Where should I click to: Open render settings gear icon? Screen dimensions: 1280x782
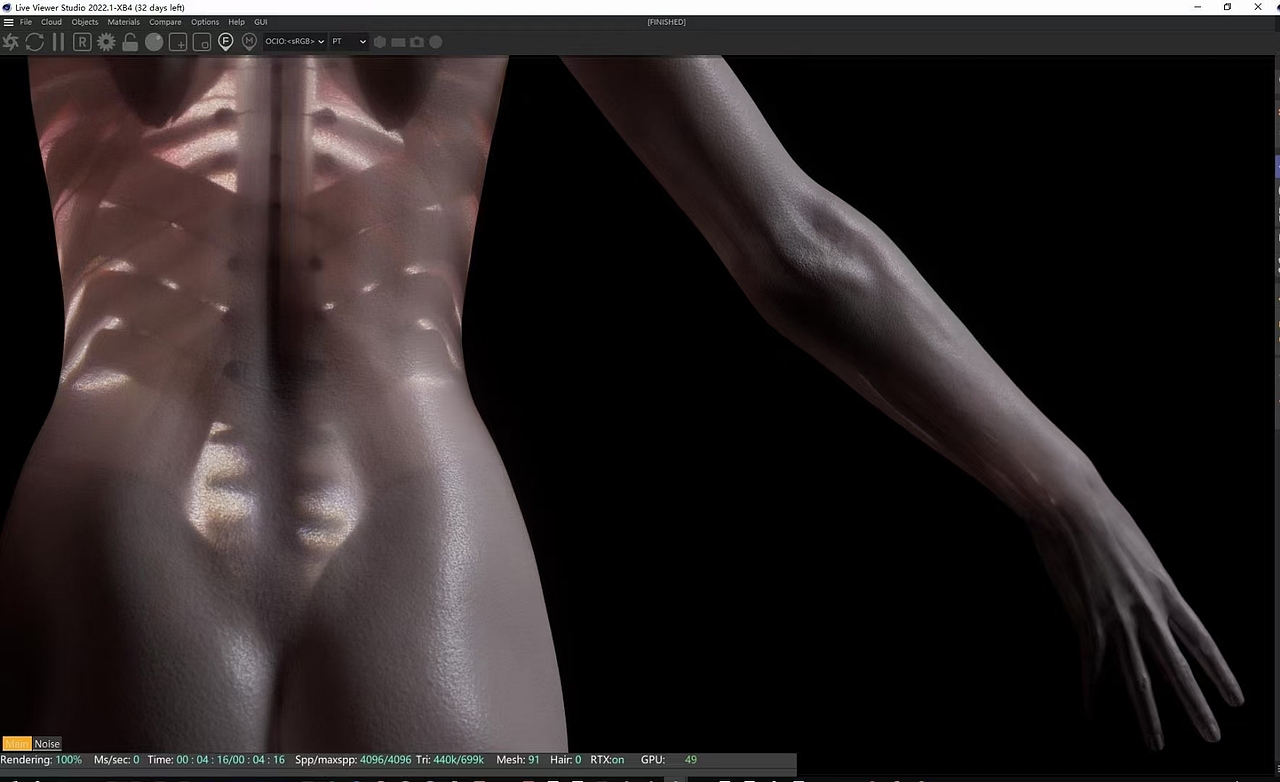(x=106, y=42)
